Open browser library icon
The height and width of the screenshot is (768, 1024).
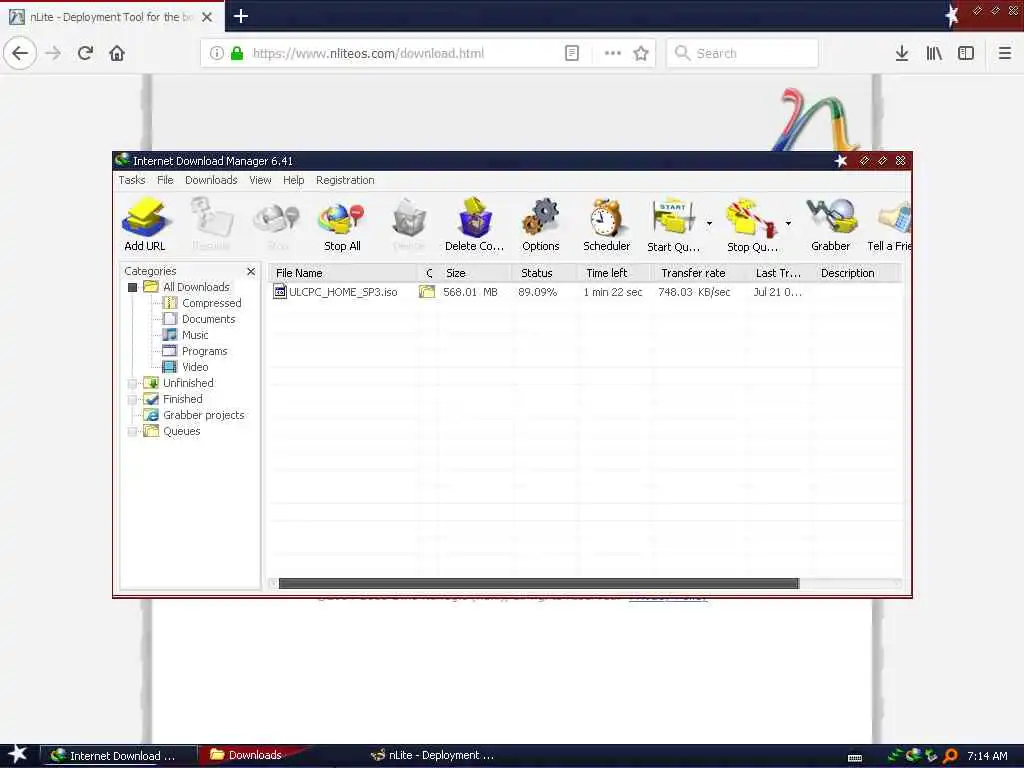(x=934, y=54)
